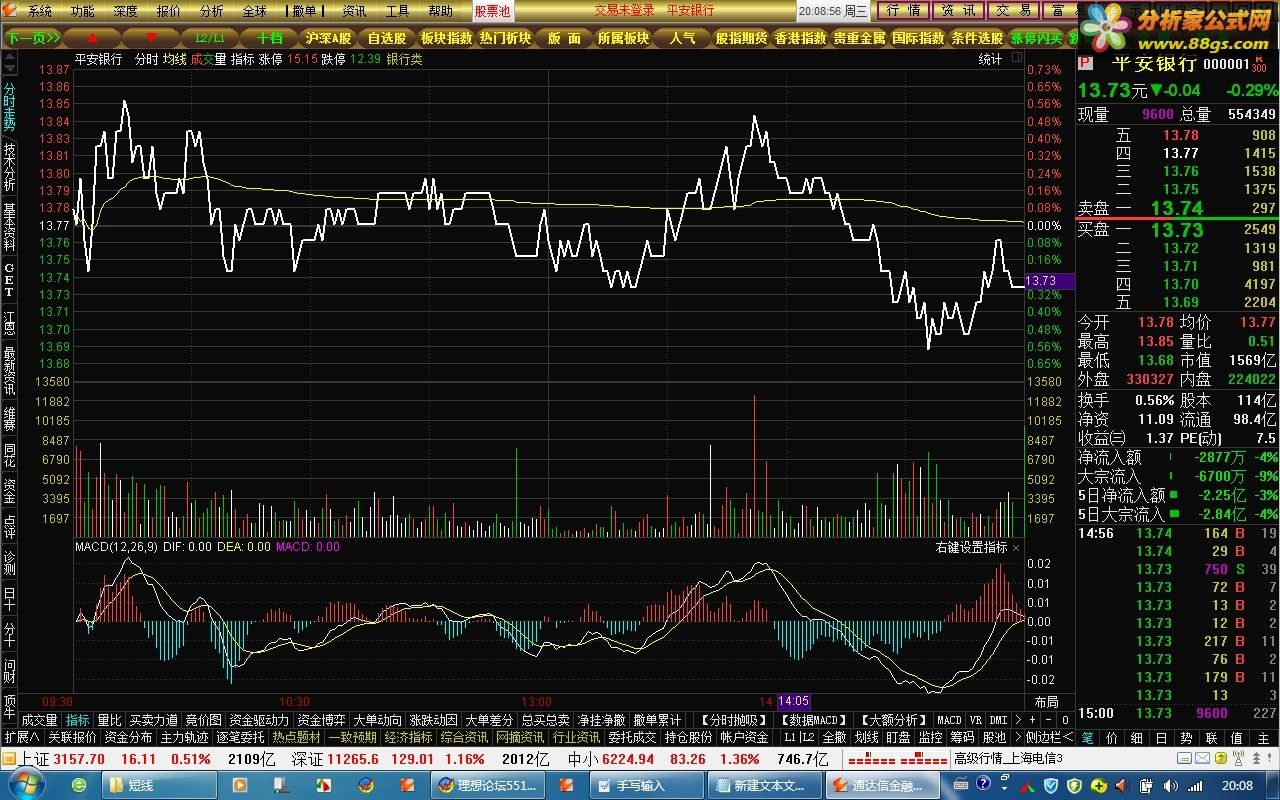Click the plus zoom button in the indicator bar
The image size is (1280, 800).
tap(1033, 720)
